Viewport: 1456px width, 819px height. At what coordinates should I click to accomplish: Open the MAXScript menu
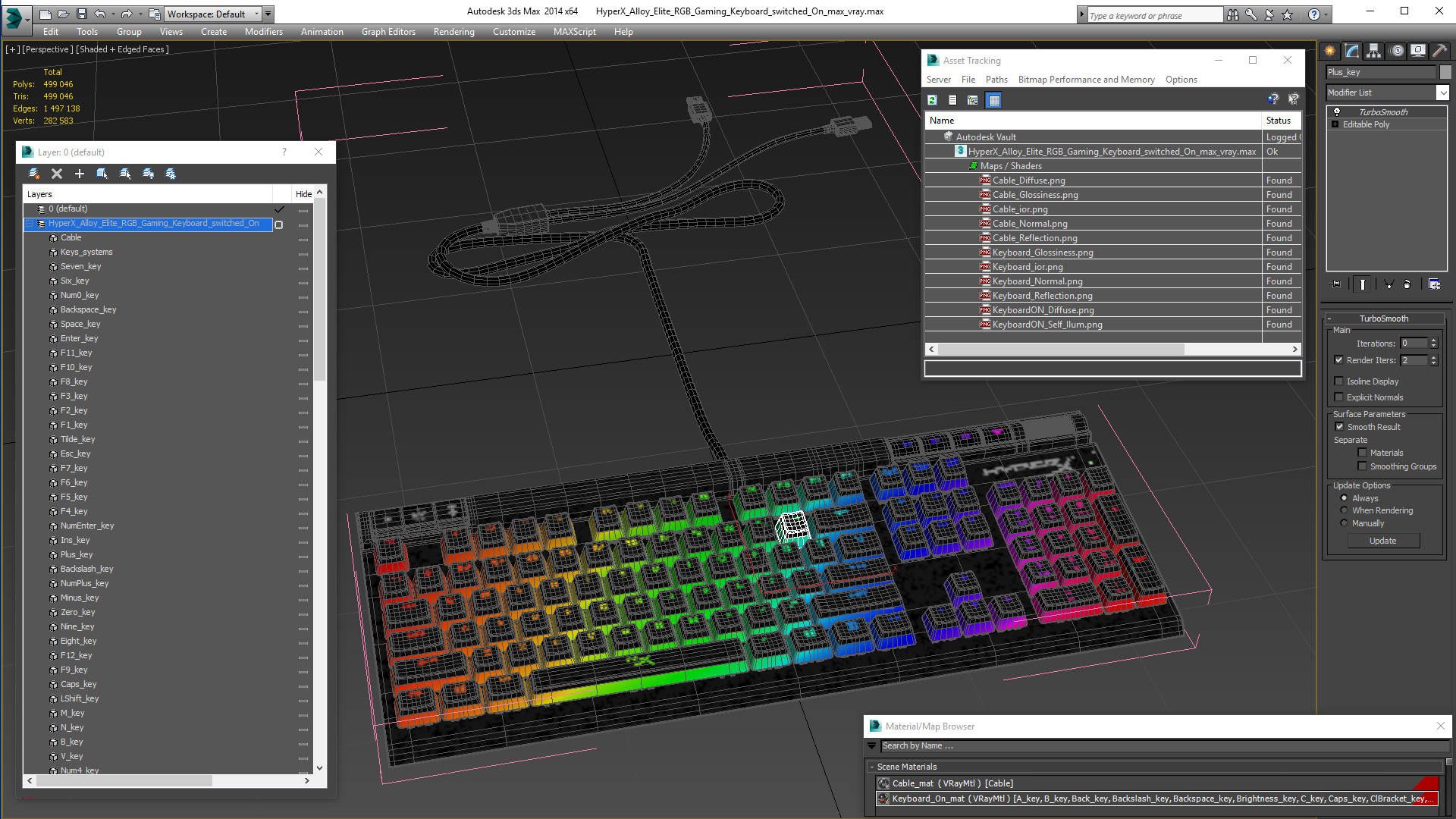tap(574, 32)
